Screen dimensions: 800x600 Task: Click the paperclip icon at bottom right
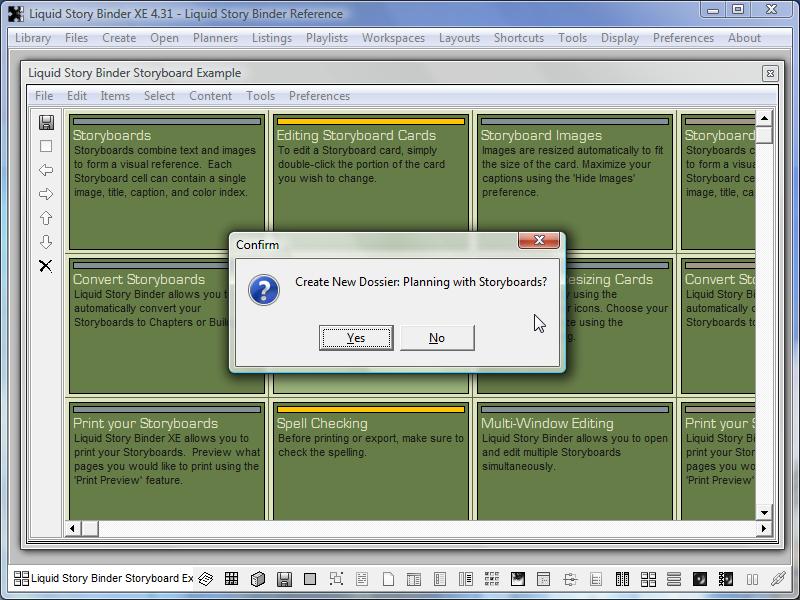click(778, 579)
